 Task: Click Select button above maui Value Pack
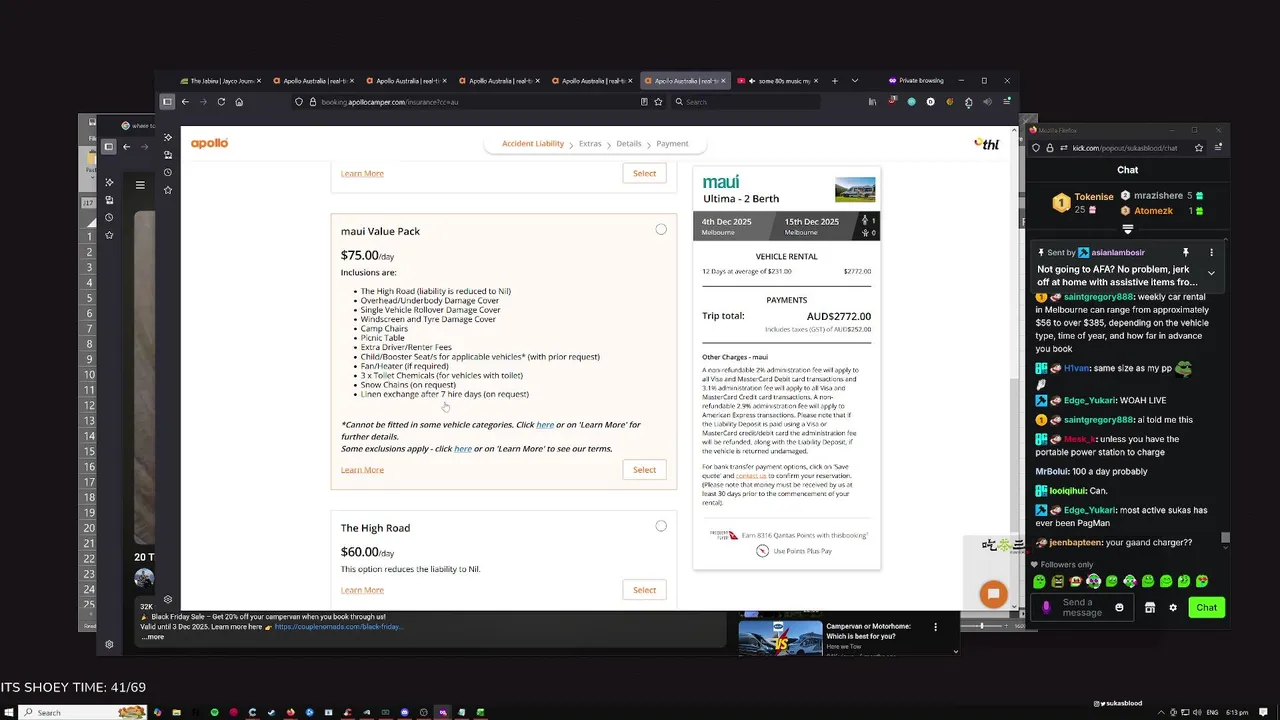644,173
